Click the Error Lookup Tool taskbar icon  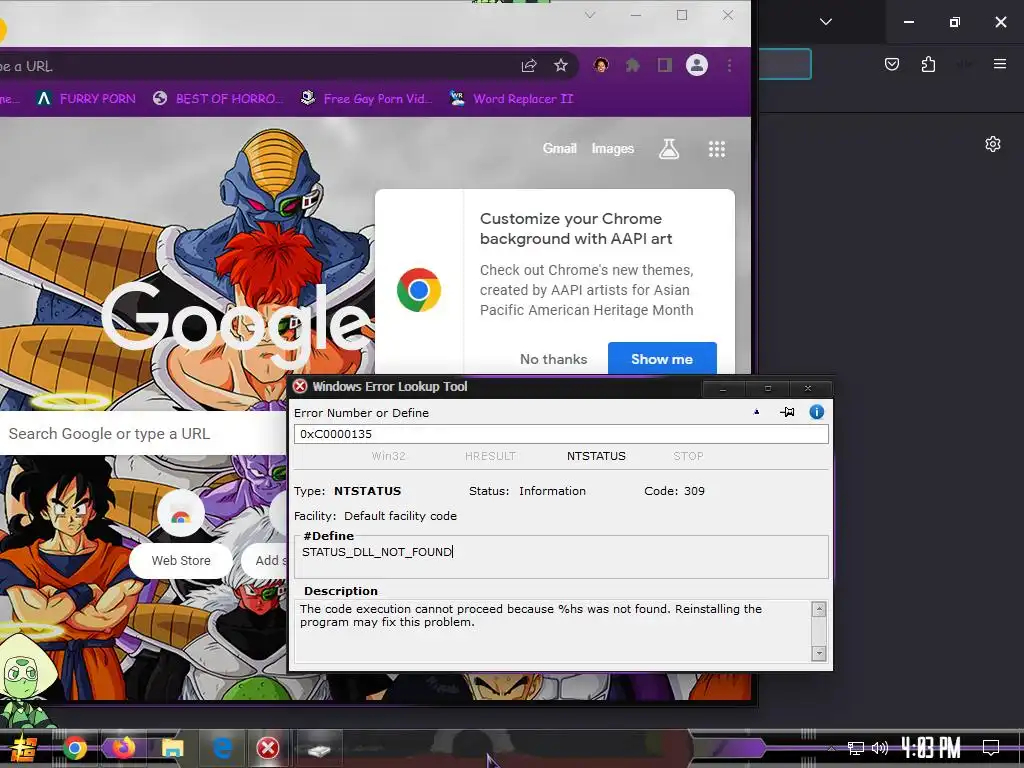(x=268, y=748)
